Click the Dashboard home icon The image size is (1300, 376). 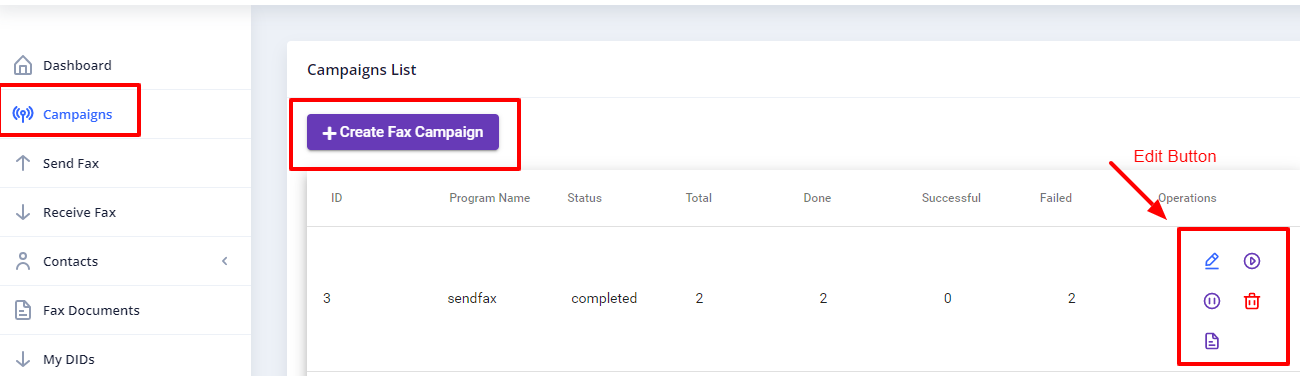tap(23, 66)
